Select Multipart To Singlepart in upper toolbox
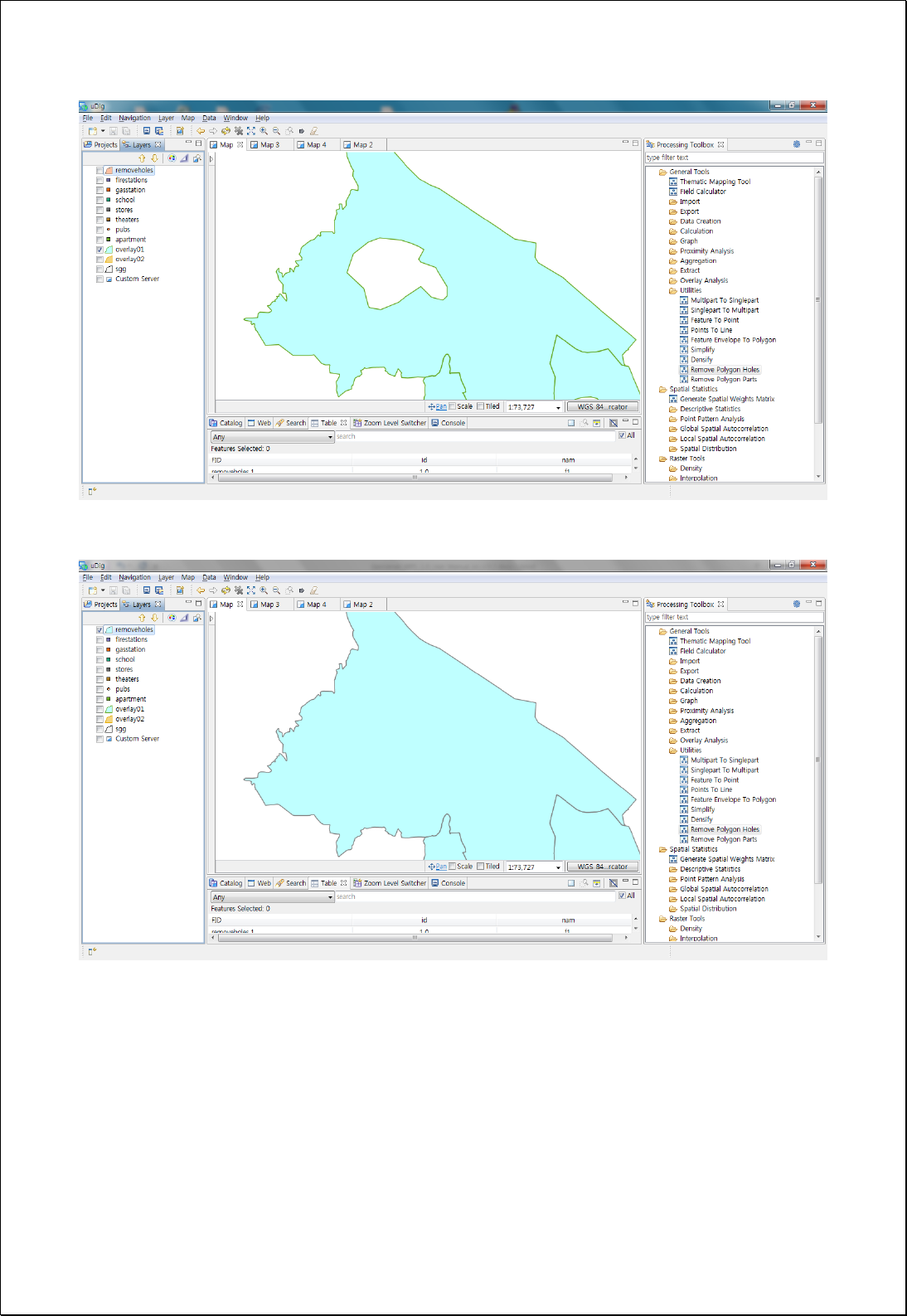Viewport: 907px width, 1316px height. click(725, 300)
